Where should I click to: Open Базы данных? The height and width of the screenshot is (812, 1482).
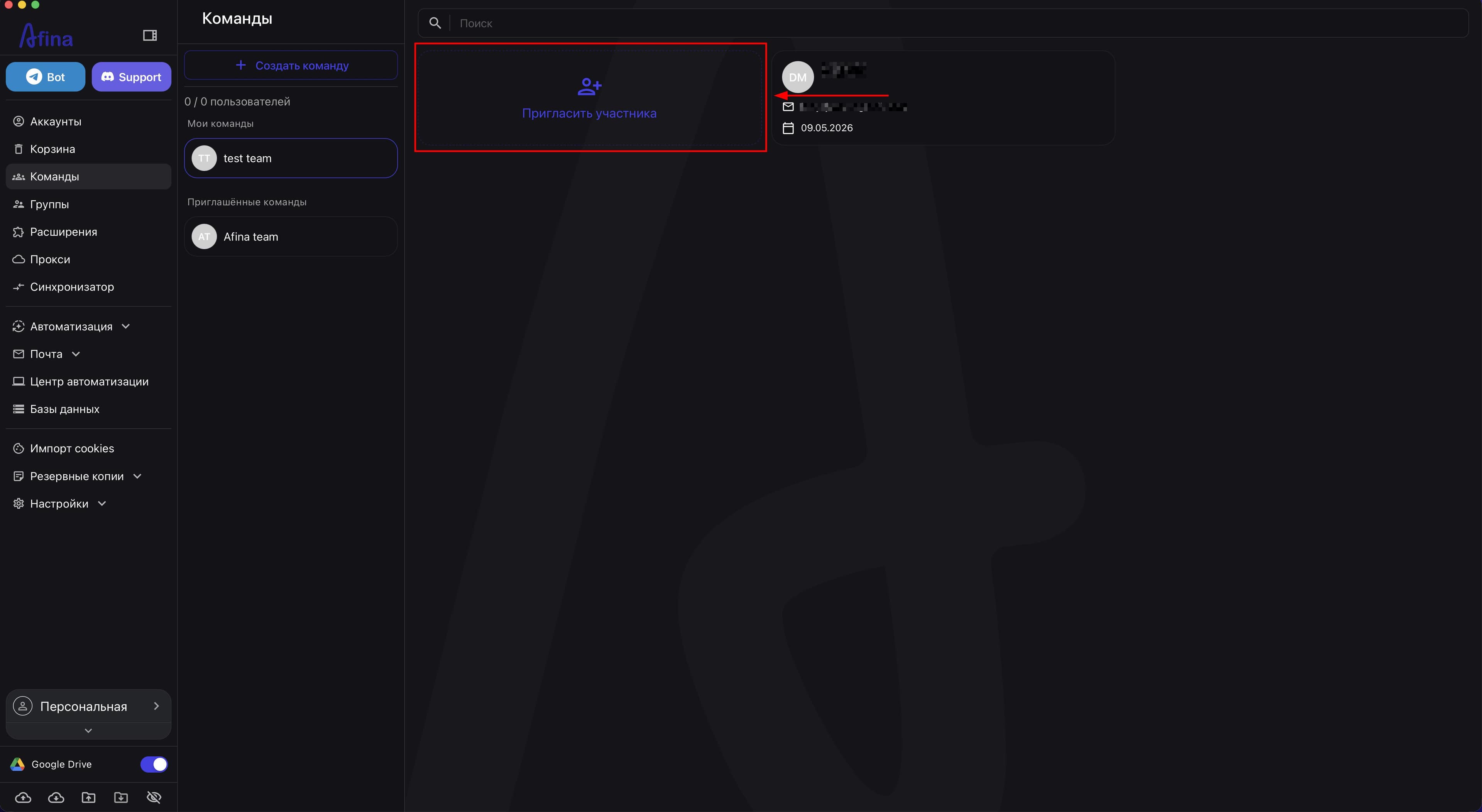click(x=89, y=409)
